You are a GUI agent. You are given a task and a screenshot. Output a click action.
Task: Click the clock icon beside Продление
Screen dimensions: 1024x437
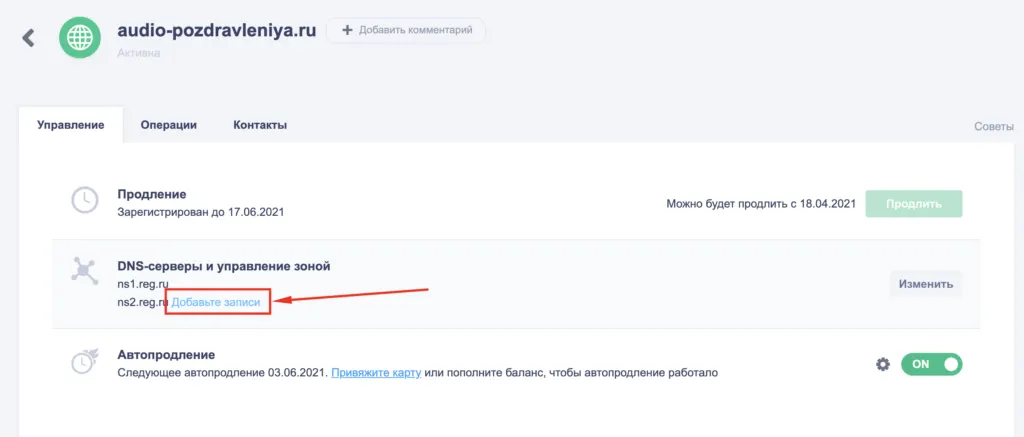click(84, 200)
